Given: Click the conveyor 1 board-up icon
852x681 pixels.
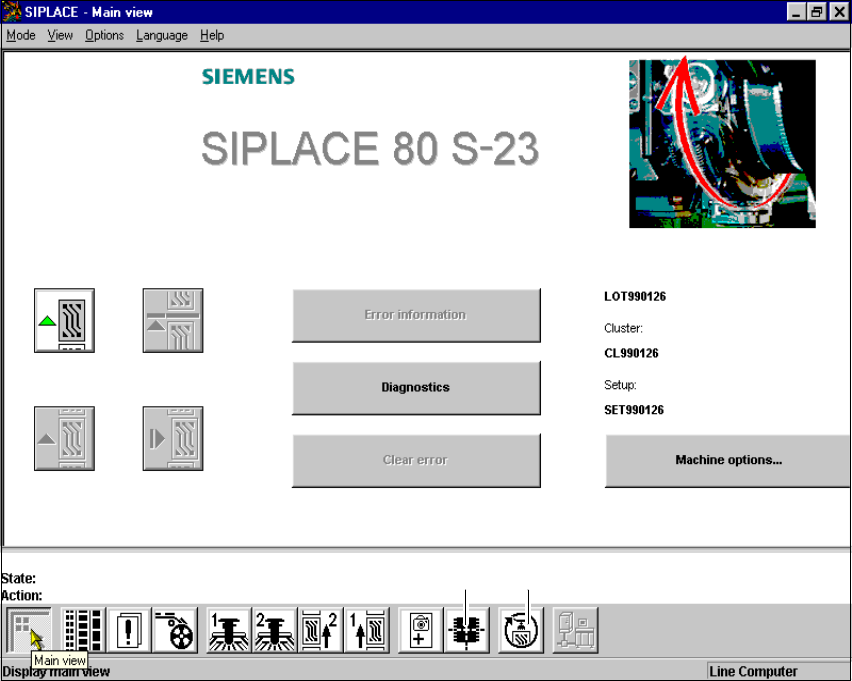Looking at the screenshot, I should tap(367, 630).
